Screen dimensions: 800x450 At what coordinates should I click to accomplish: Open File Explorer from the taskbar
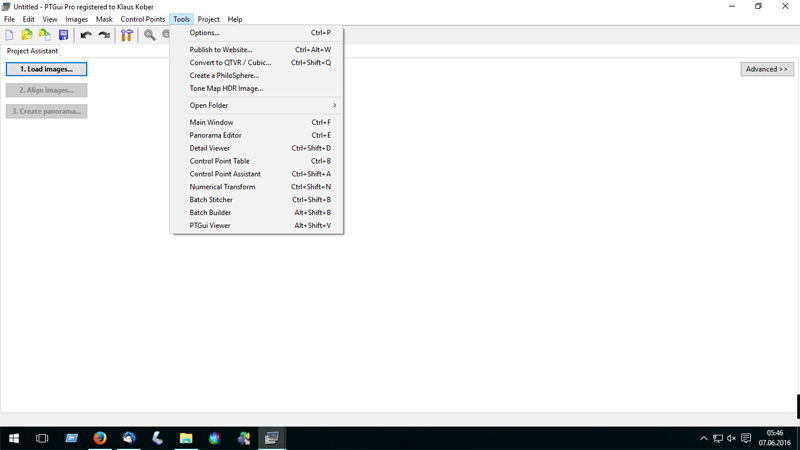point(186,438)
